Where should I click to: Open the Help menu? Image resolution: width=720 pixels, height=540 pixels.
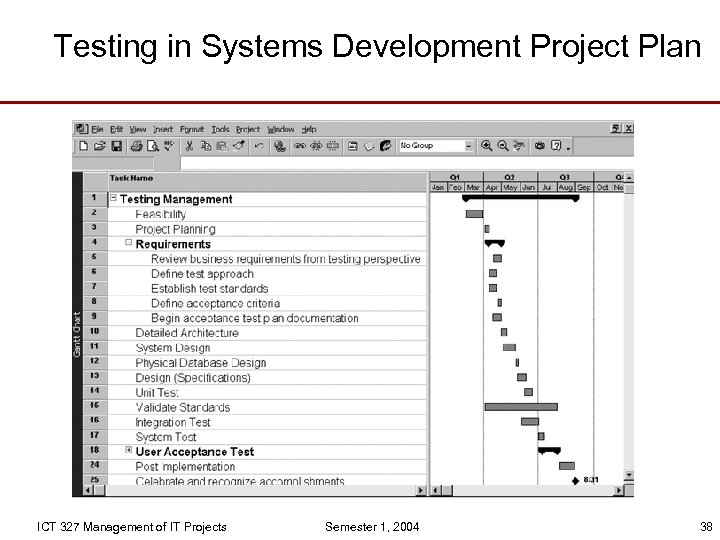point(309,129)
